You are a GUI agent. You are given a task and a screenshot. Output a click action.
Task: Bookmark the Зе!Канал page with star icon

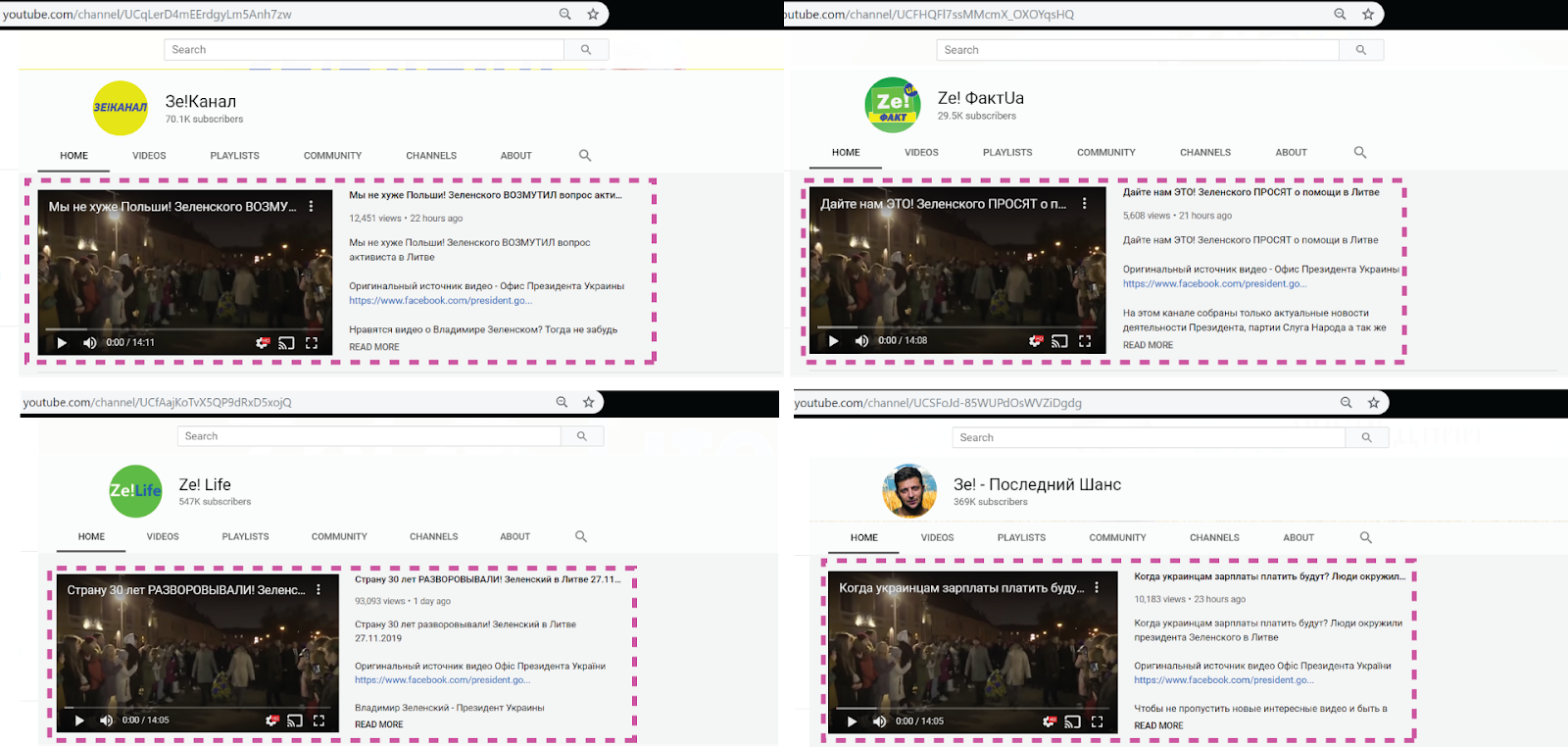click(593, 14)
